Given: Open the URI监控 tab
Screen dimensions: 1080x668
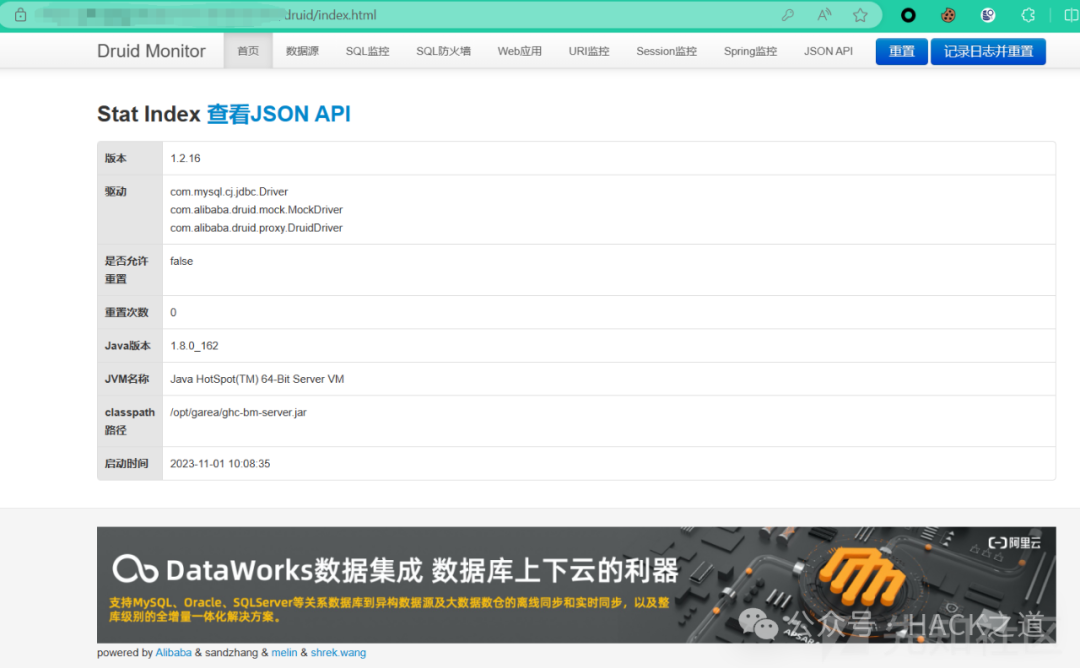Looking at the screenshot, I should click(589, 51).
